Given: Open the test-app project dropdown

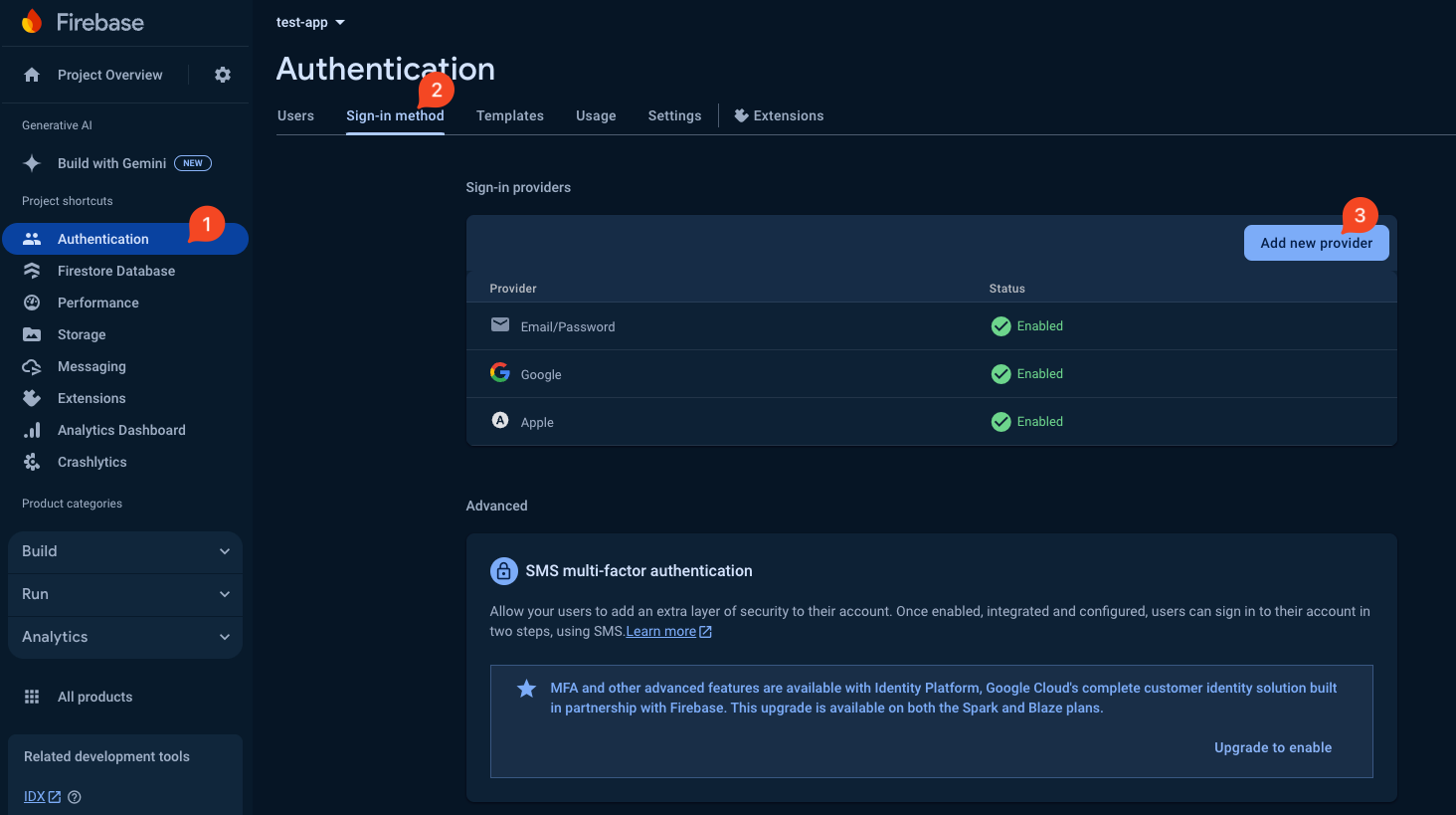Looking at the screenshot, I should 310,22.
